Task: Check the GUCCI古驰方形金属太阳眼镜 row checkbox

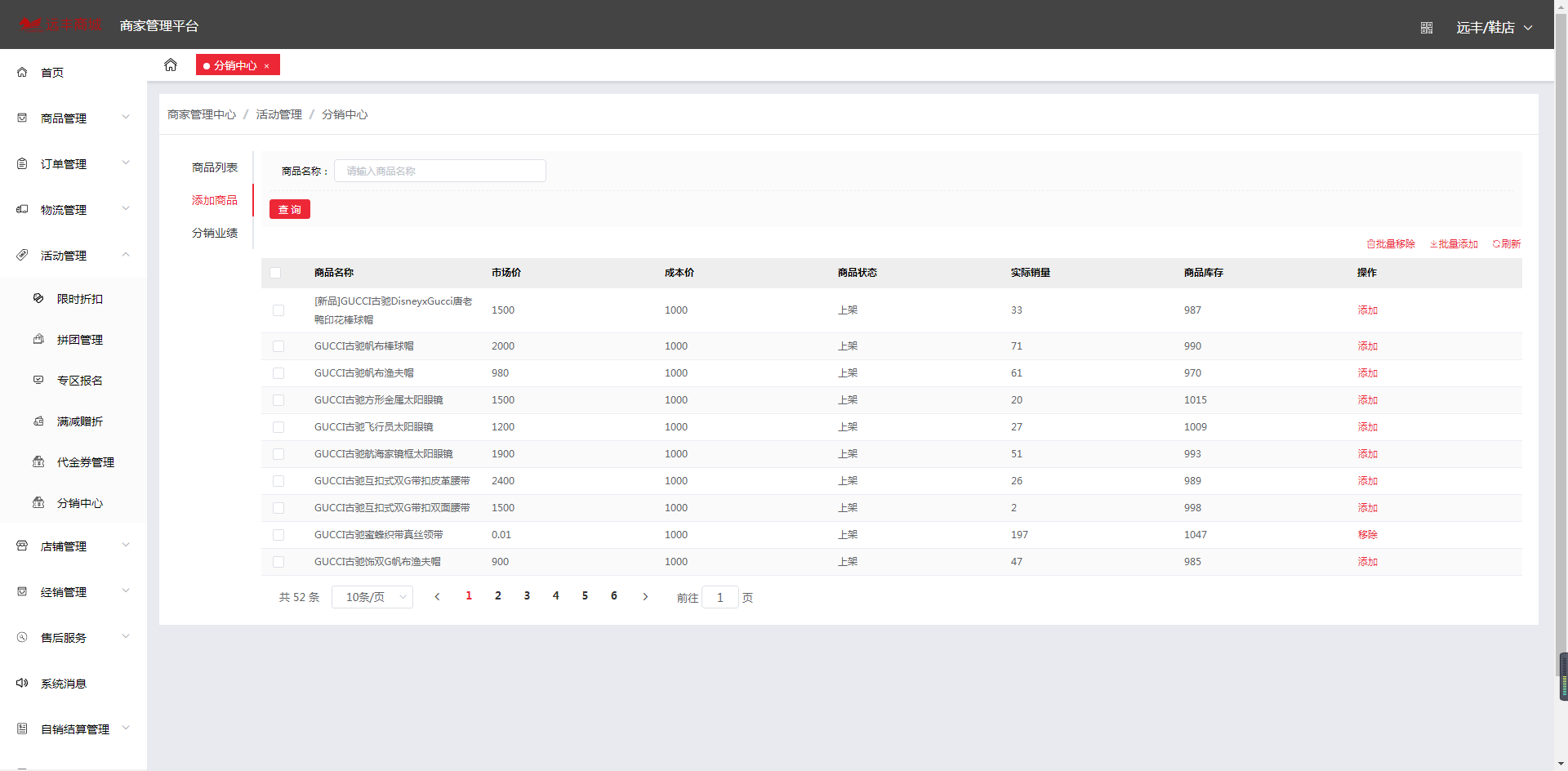Action: coord(278,400)
